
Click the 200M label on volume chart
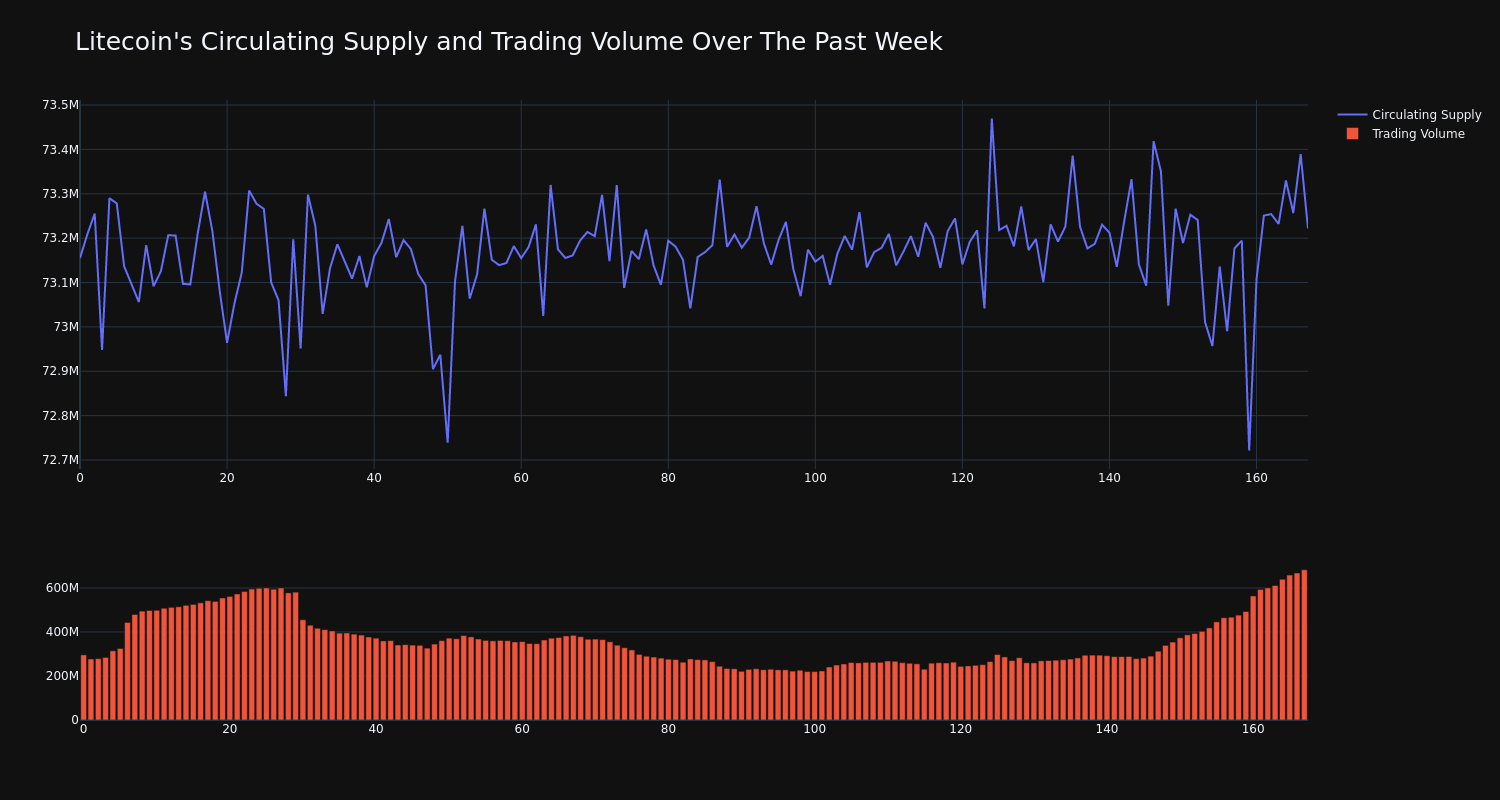pos(62,676)
